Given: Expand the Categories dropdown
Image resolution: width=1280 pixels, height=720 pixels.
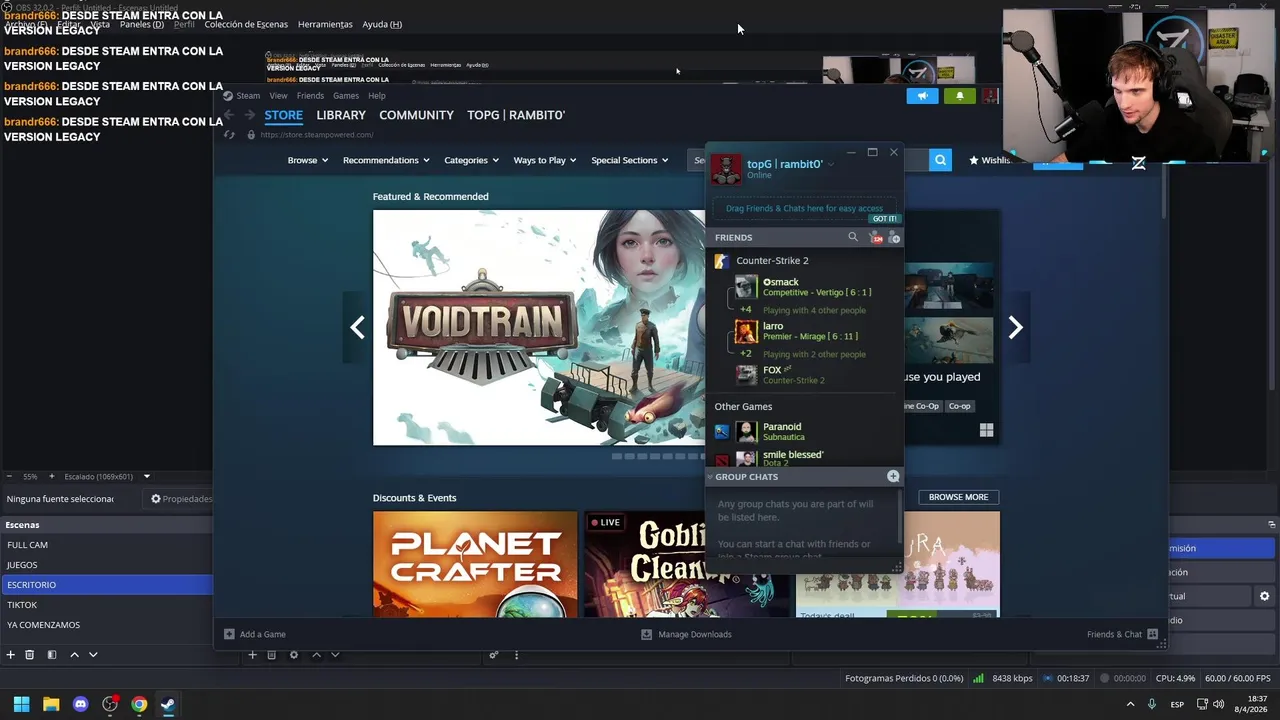Looking at the screenshot, I should [x=471, y=160].
